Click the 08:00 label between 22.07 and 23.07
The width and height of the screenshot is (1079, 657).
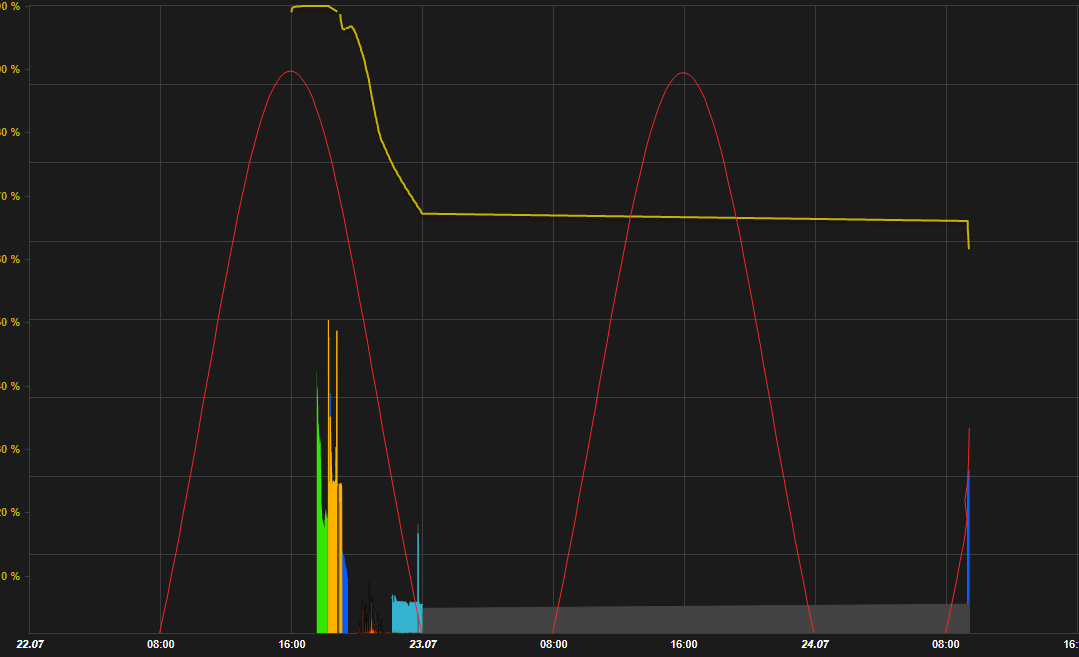point(160,644)
